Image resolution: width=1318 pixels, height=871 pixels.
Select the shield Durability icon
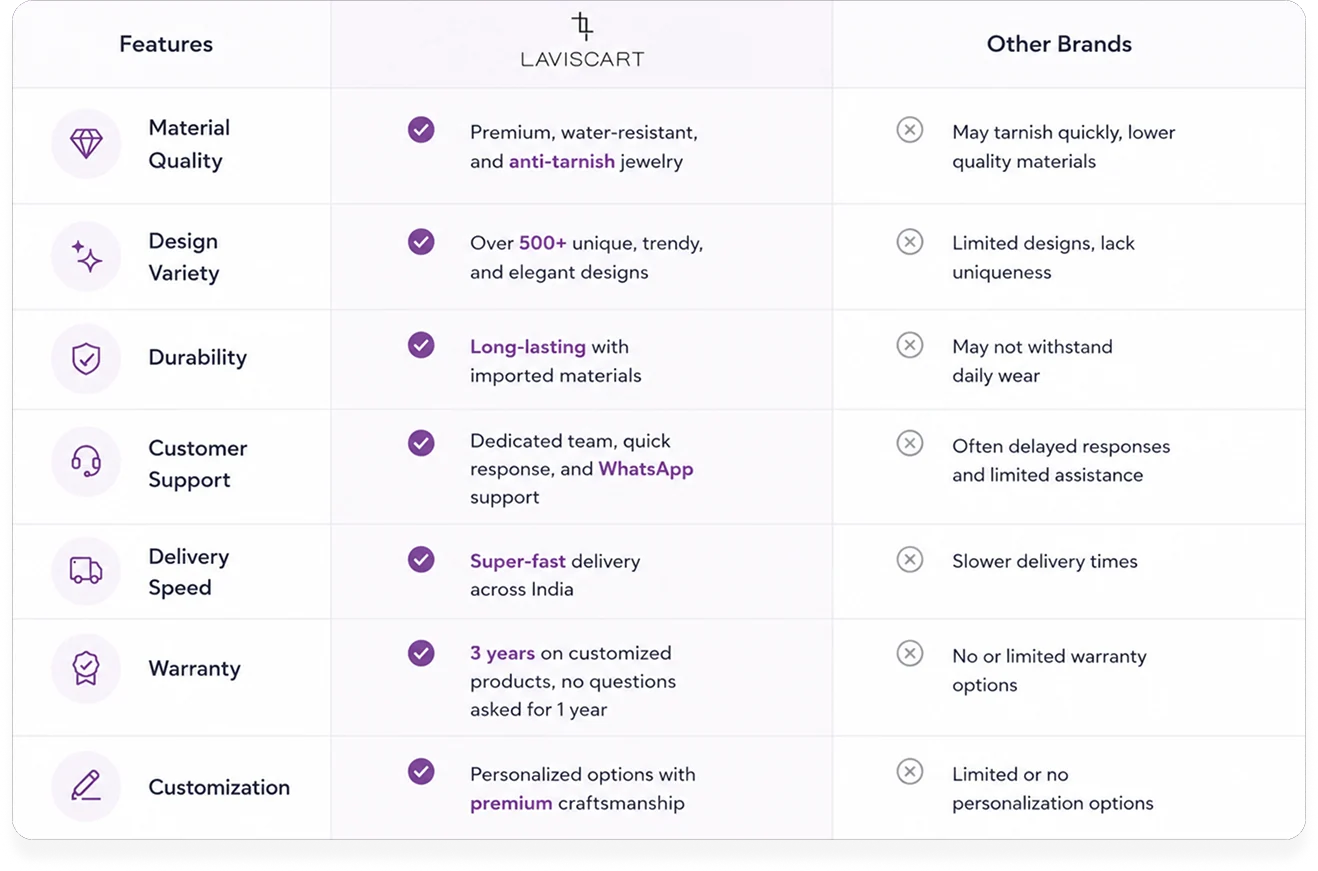(86, 358)
